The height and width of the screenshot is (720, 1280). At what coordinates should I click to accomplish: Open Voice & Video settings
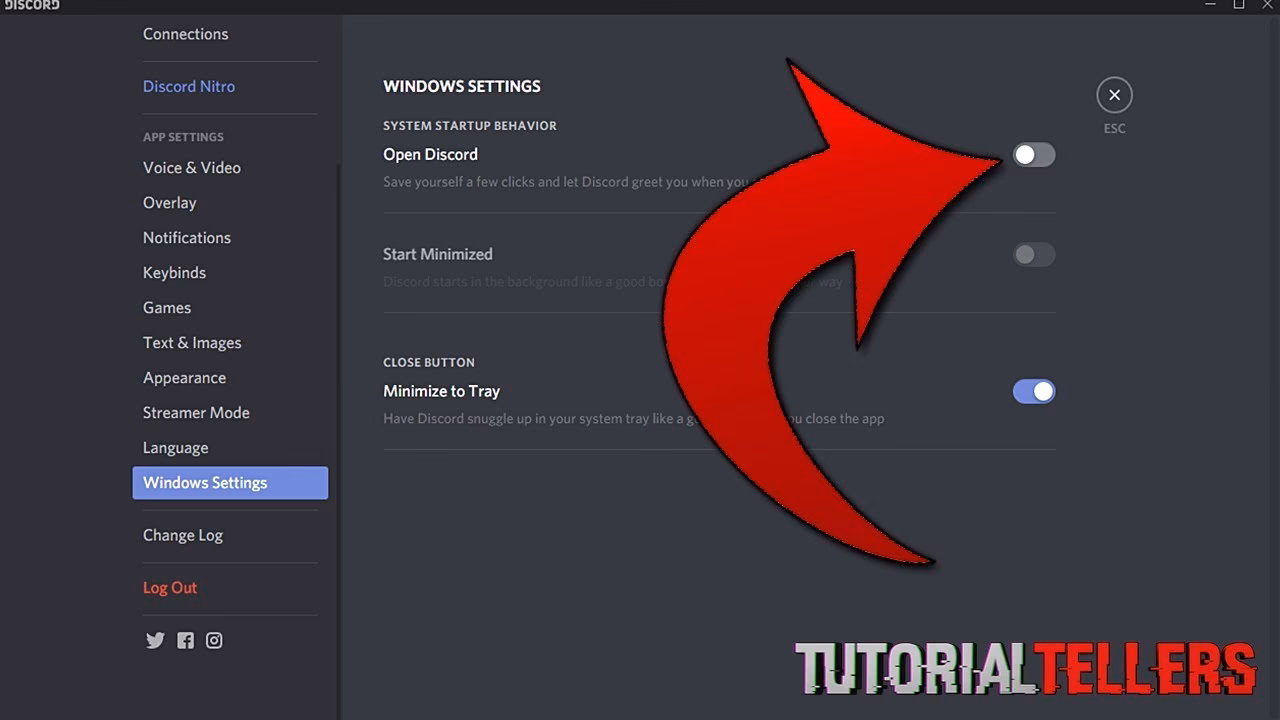coord(192,168)
